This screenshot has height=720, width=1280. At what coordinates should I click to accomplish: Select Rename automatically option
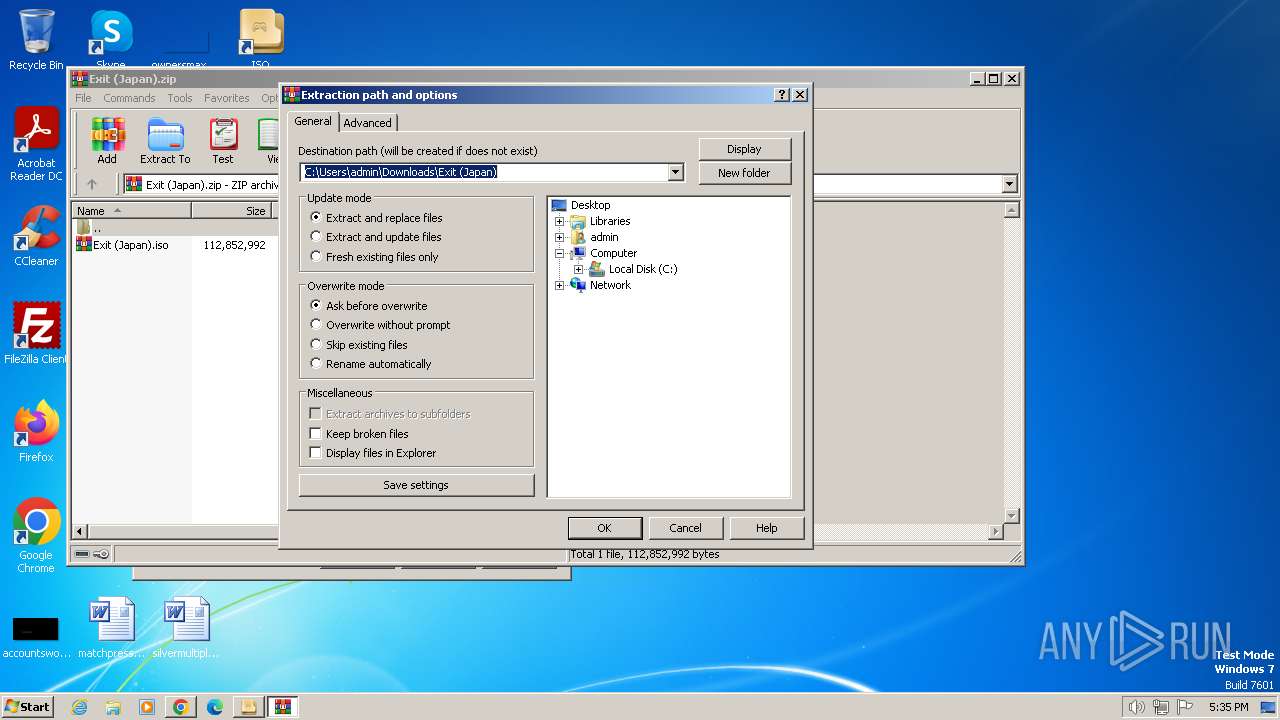(371, 364)
